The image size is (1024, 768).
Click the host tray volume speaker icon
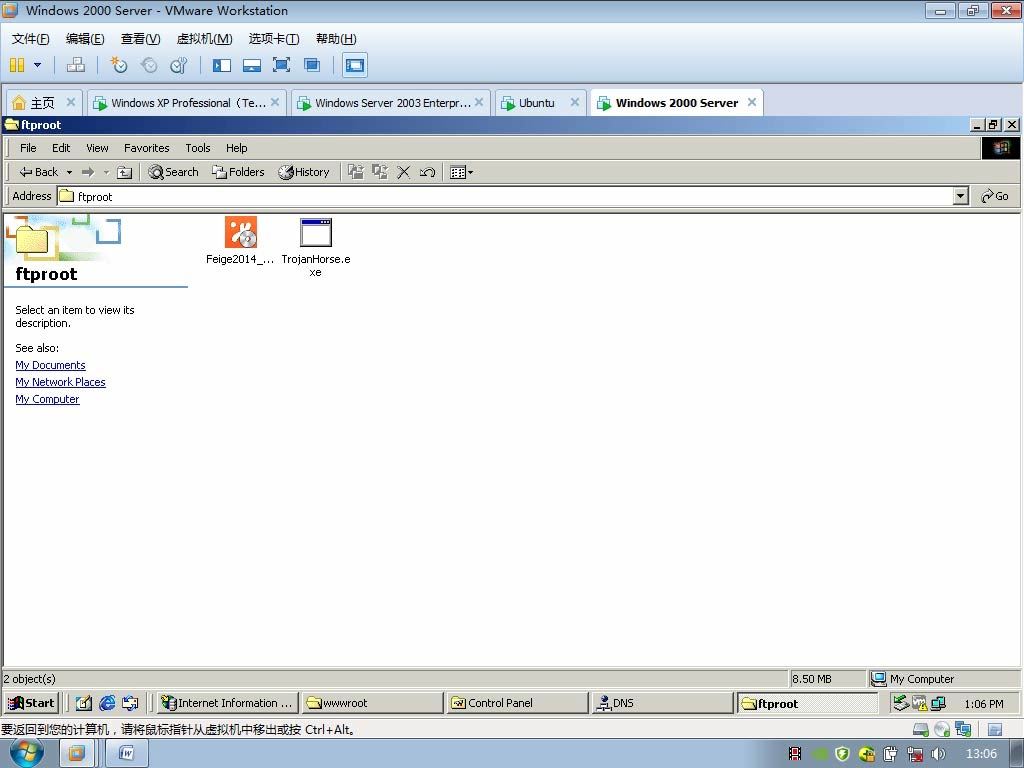pyautogui.click(x=938, y=754)
